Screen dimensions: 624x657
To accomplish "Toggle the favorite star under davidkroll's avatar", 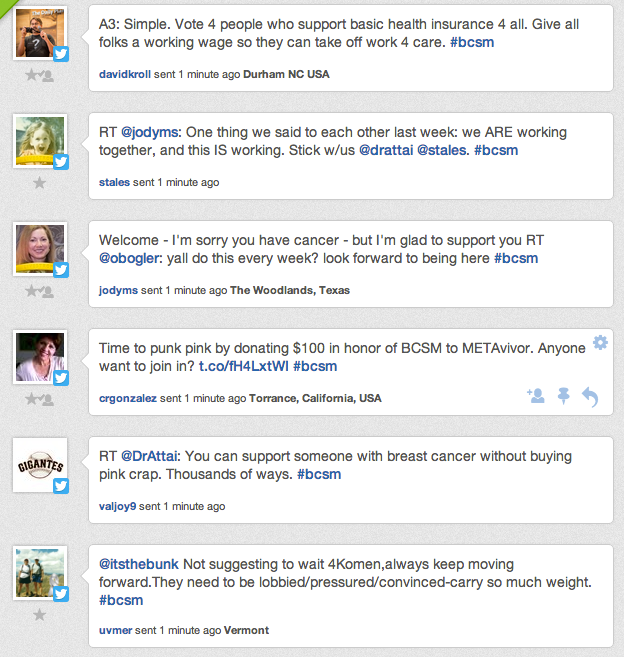I will tap(33, 74).
